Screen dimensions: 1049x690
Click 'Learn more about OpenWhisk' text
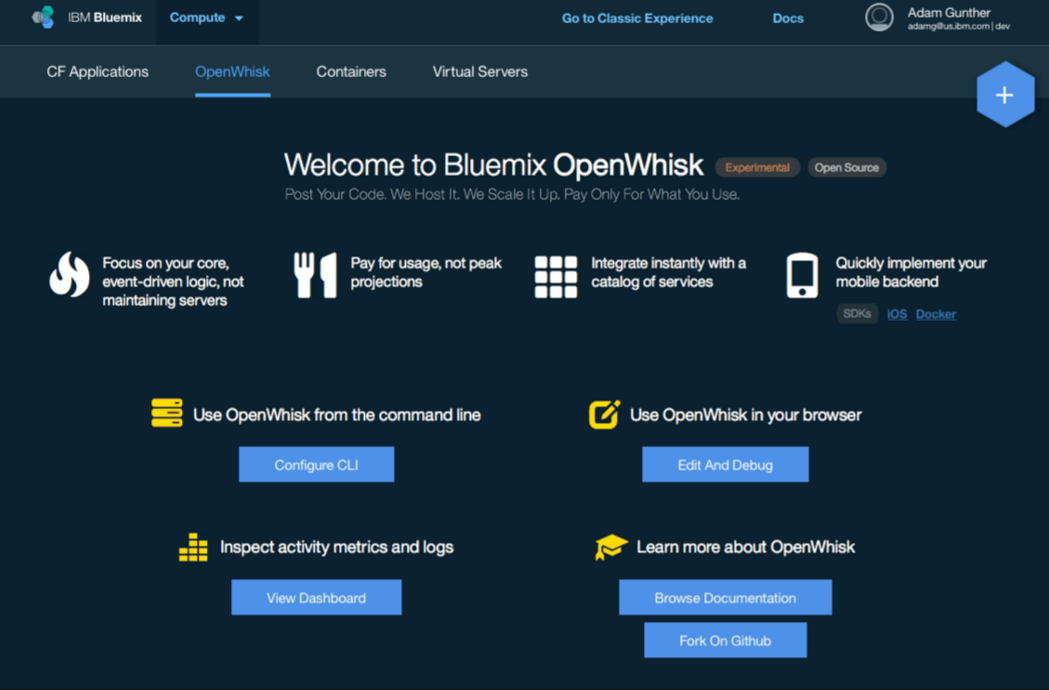click(x=745, y=547)
